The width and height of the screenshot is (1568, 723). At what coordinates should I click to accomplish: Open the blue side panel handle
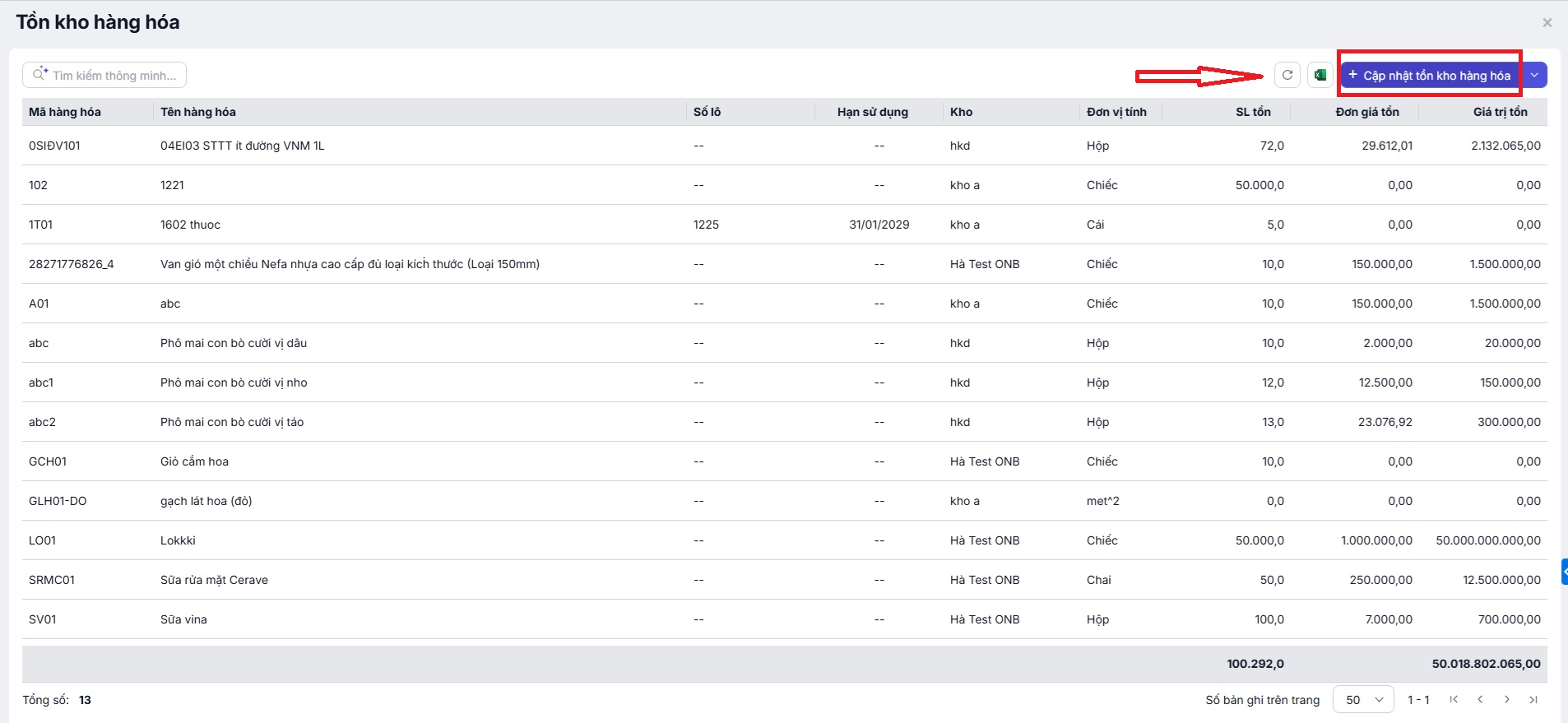click(1564, 571)
